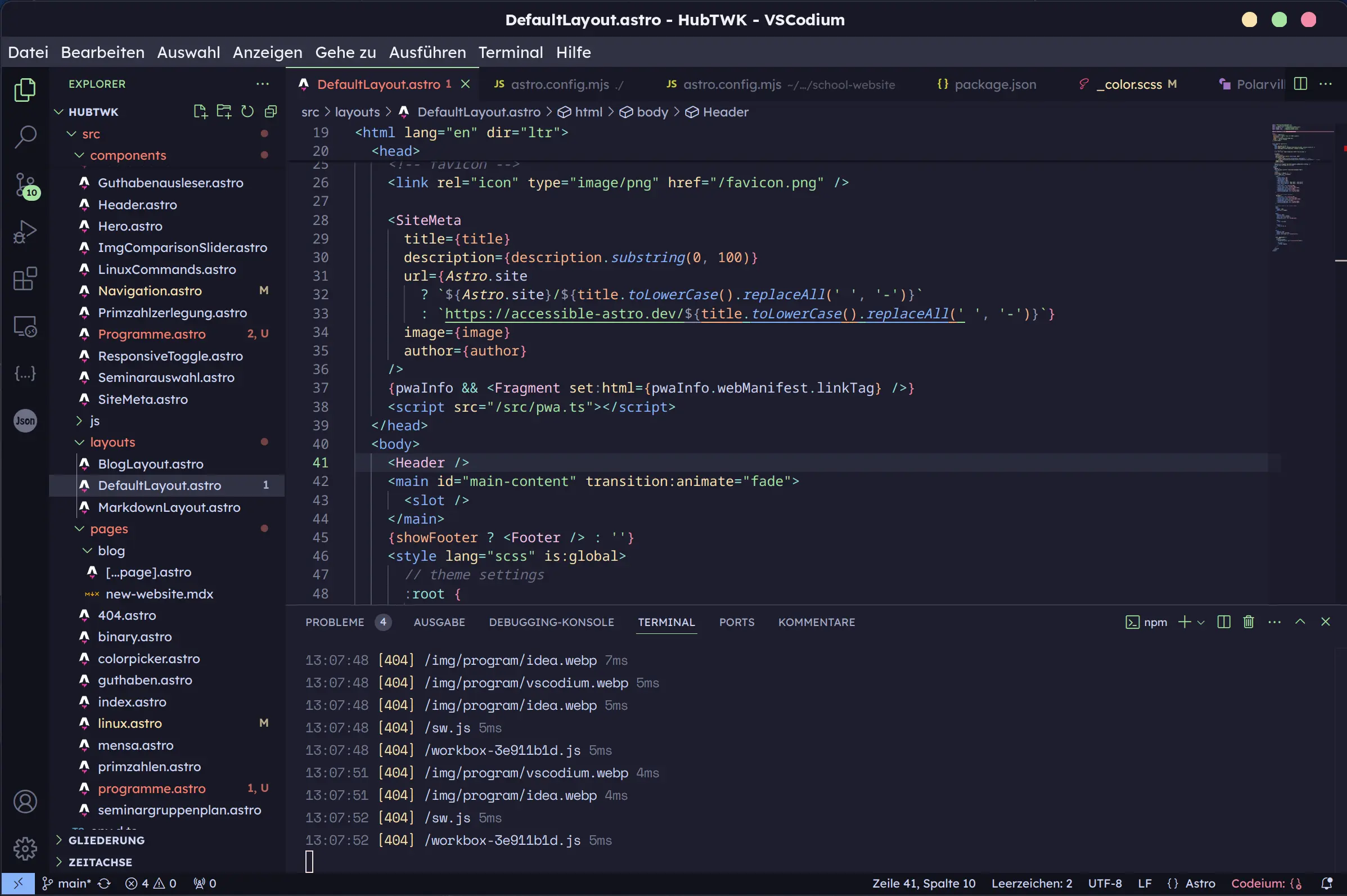The height and width of the screenshot is (896, 1347).
Task: Refresh the HUBTWK explorer tree
Action: click(x=247, y=112)
